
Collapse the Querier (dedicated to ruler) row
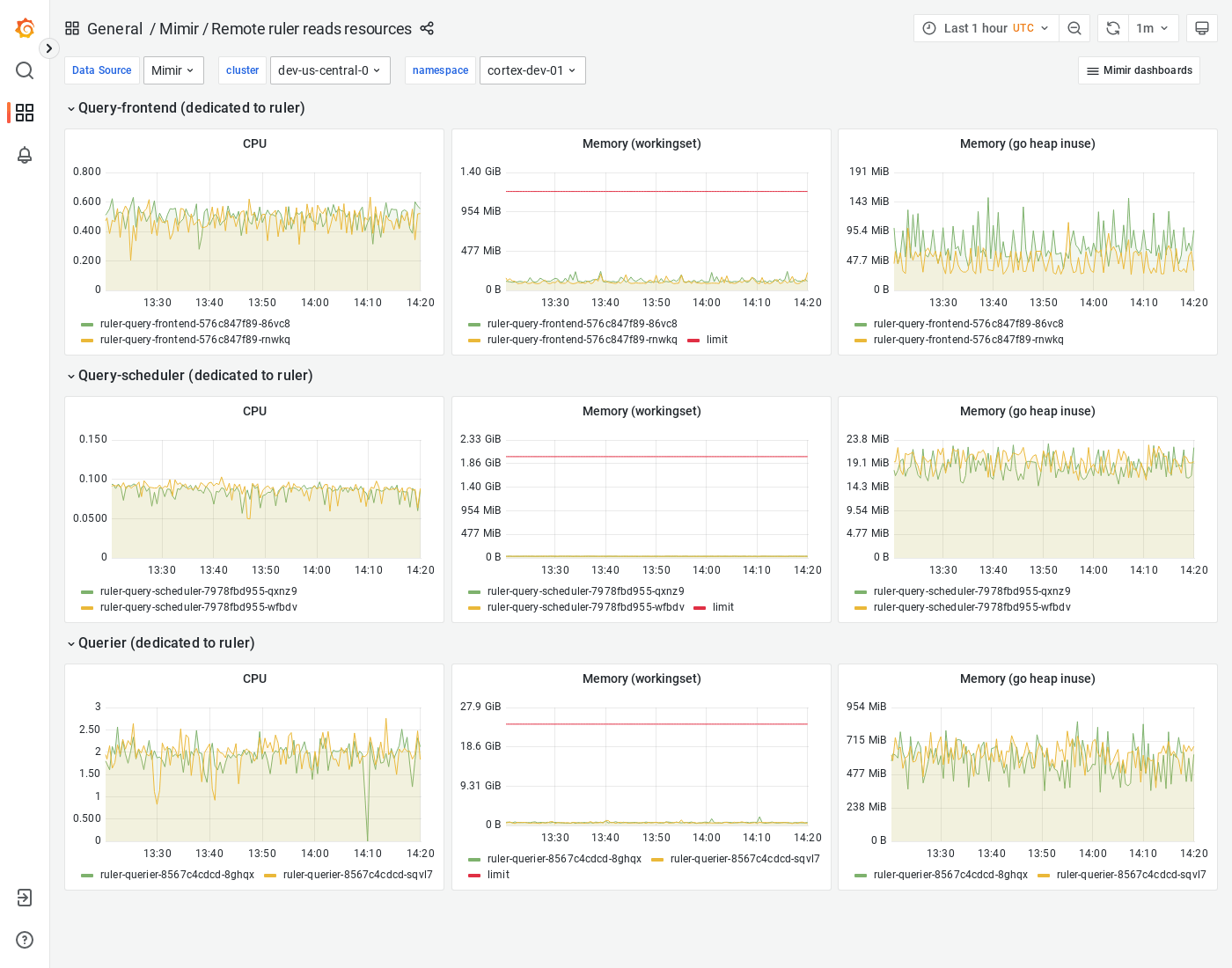coord(165,643)
